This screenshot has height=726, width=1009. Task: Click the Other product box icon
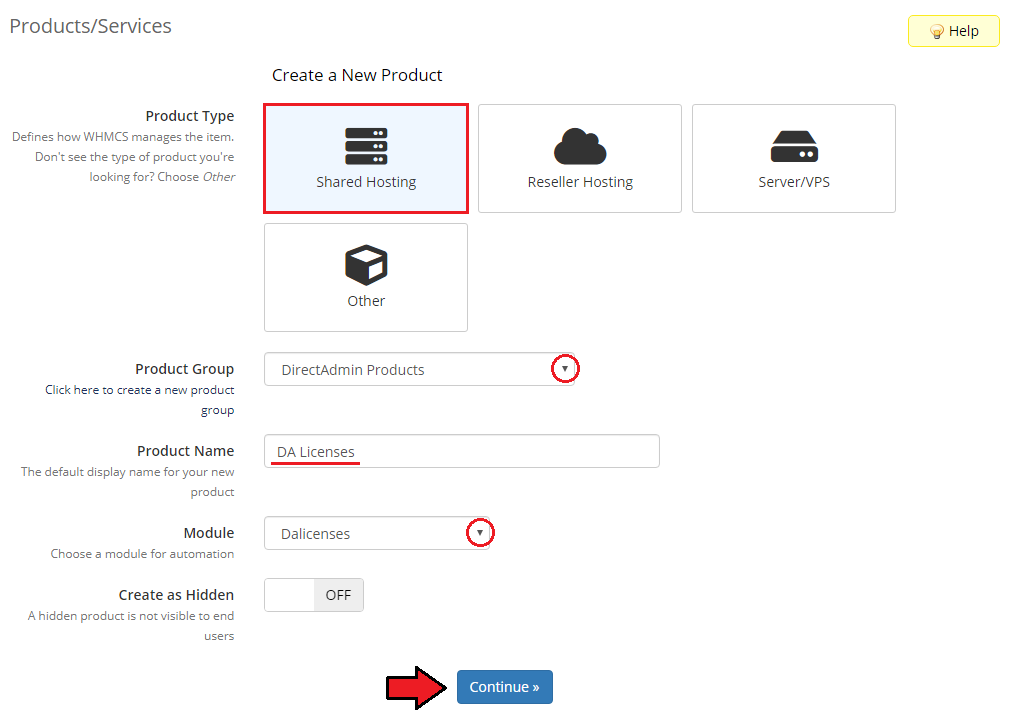[x=366, y=265]
